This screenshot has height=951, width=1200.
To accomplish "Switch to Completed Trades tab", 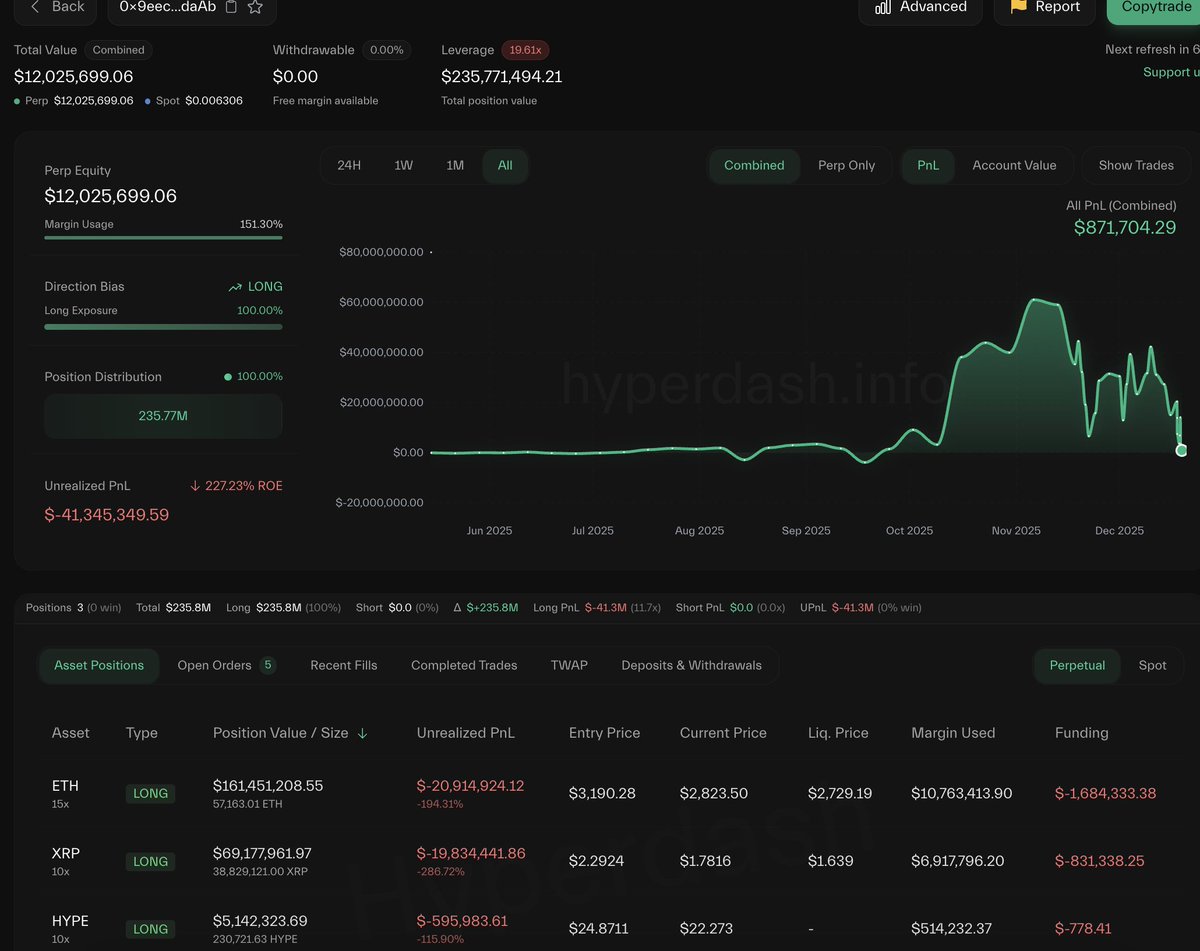I will (464, 664).
